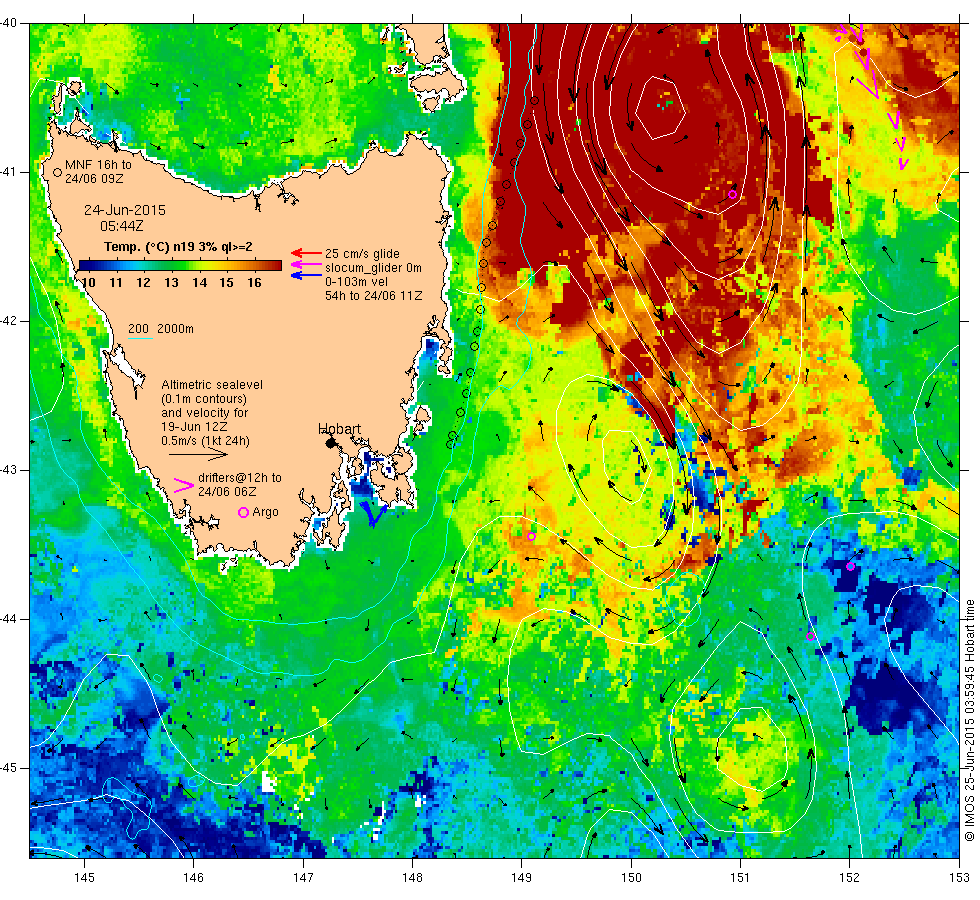Click the 16 value on the temperature scale

pyautogui.click(x=254, y=282)
